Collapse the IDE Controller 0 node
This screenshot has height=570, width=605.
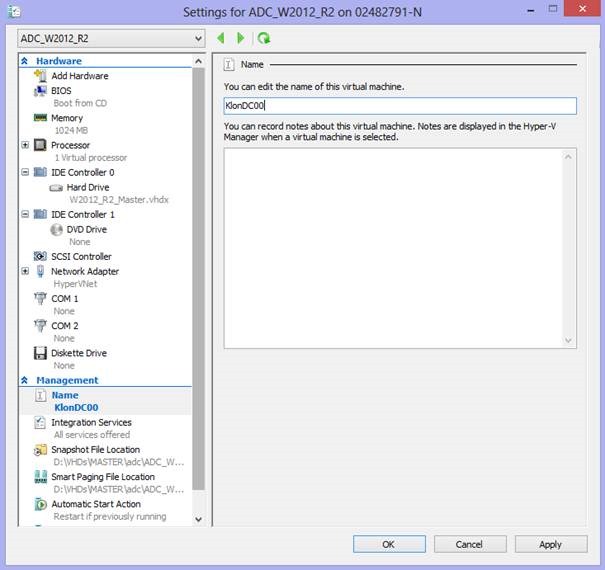point(25,172)
